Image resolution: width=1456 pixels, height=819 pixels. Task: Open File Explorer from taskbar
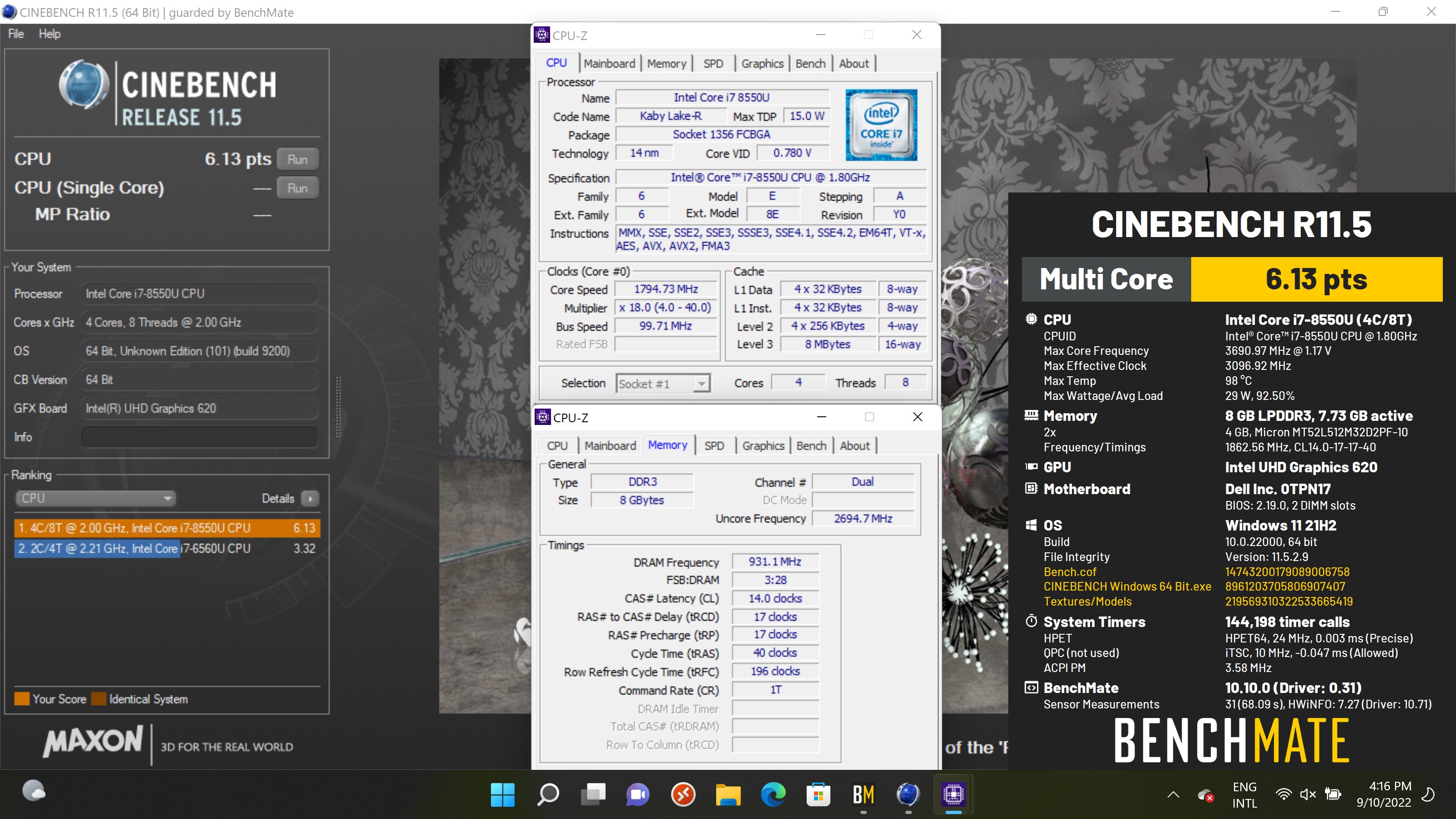(728, 795)
